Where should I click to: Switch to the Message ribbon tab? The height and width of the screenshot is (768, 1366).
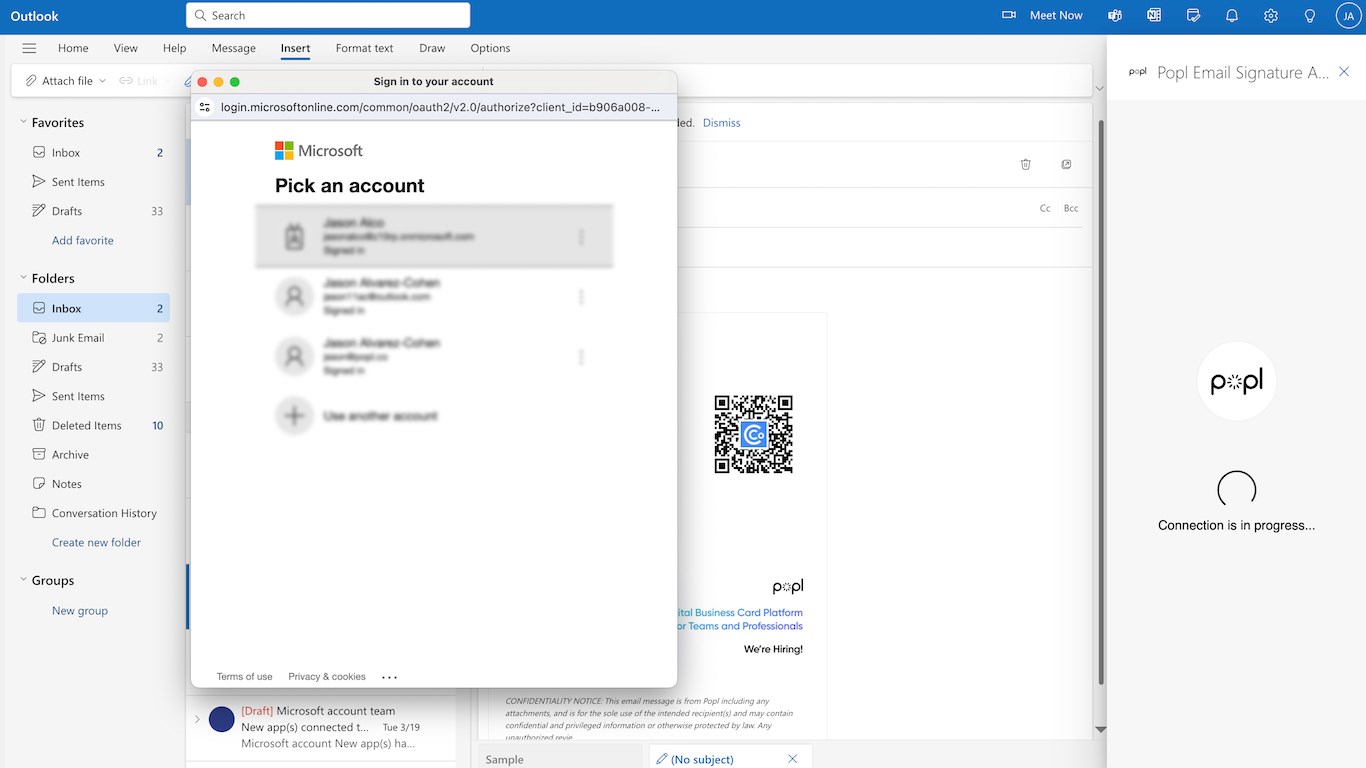click(x=234, y=48)
